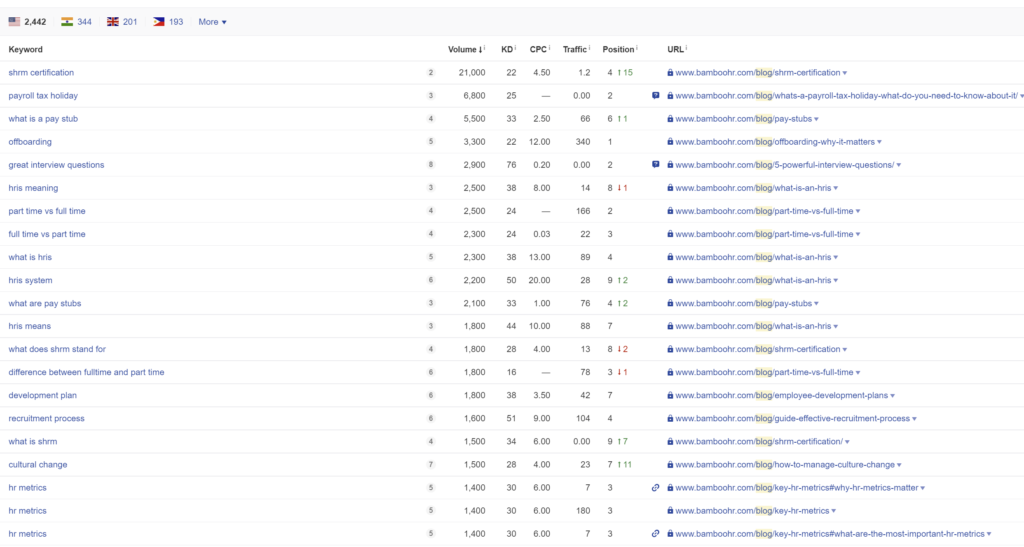Image resolution: width=1024 pixels, height=547 pixels.
Task: Expand the dropdown arrow after blog/pay-stubs URL in what is a pay stub row
Action: coord(816,119)
